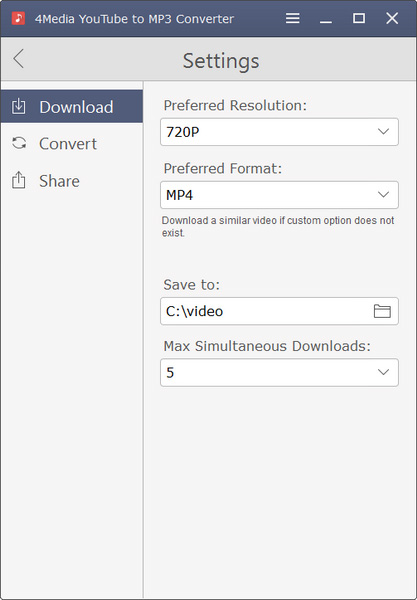Go back using the left arrow
This screenshot has height=600, width=417.
click(x=18, y=59)
